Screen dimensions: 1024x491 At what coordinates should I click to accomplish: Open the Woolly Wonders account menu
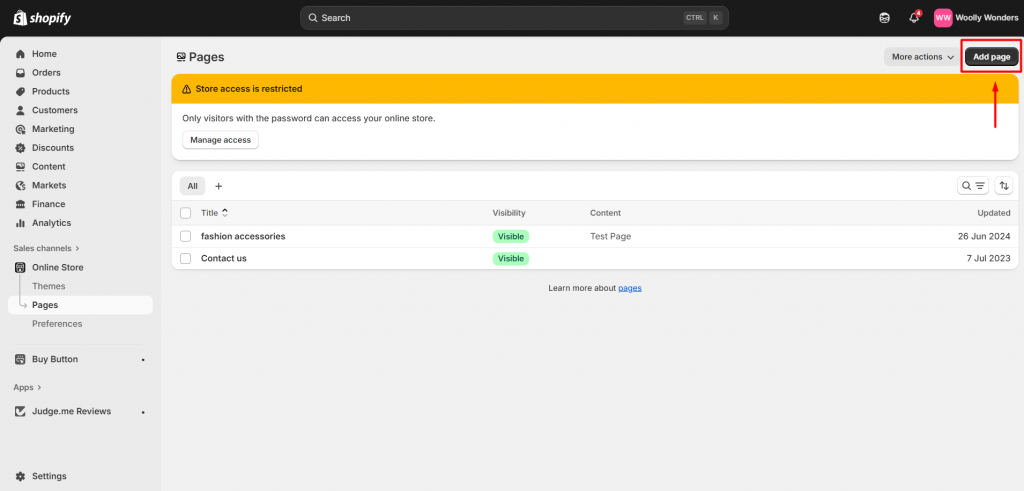click(x=976, y=18)
